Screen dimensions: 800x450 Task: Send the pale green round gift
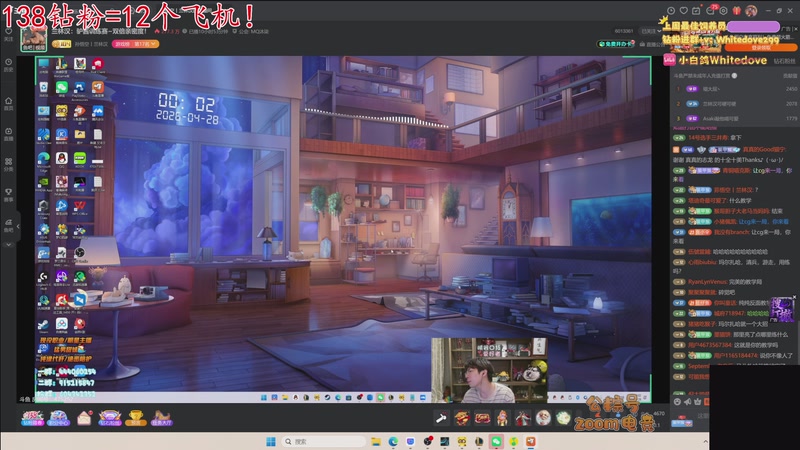tap(563, 418)
